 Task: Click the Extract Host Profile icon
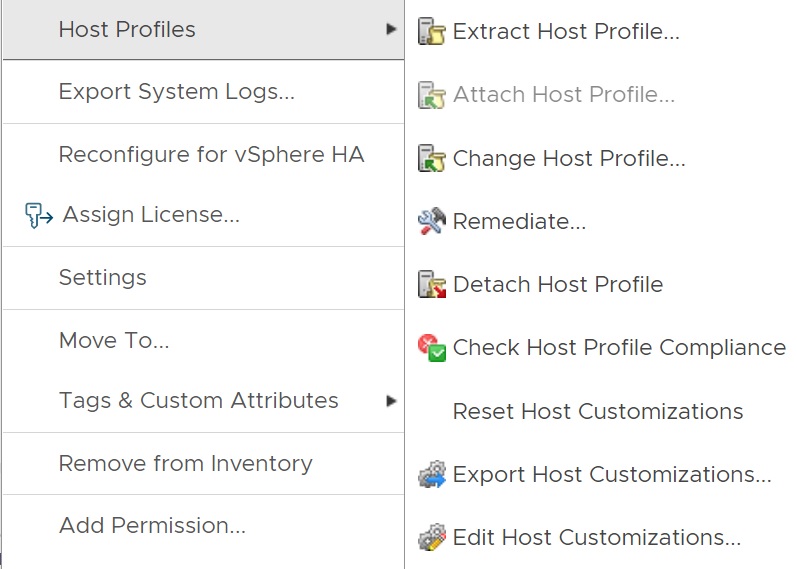pos(431,31)
